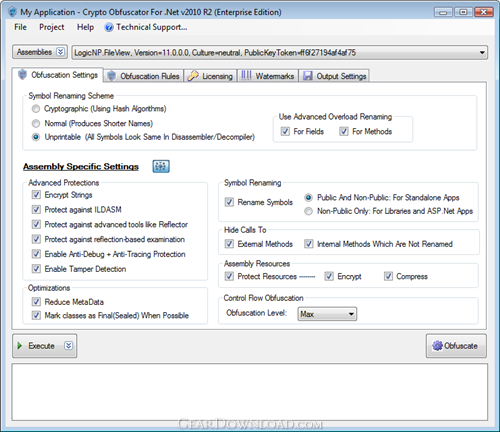This screenshot has height=432, width=500.
Task: Select Unprintable renaming scheme
Action: 36,137
